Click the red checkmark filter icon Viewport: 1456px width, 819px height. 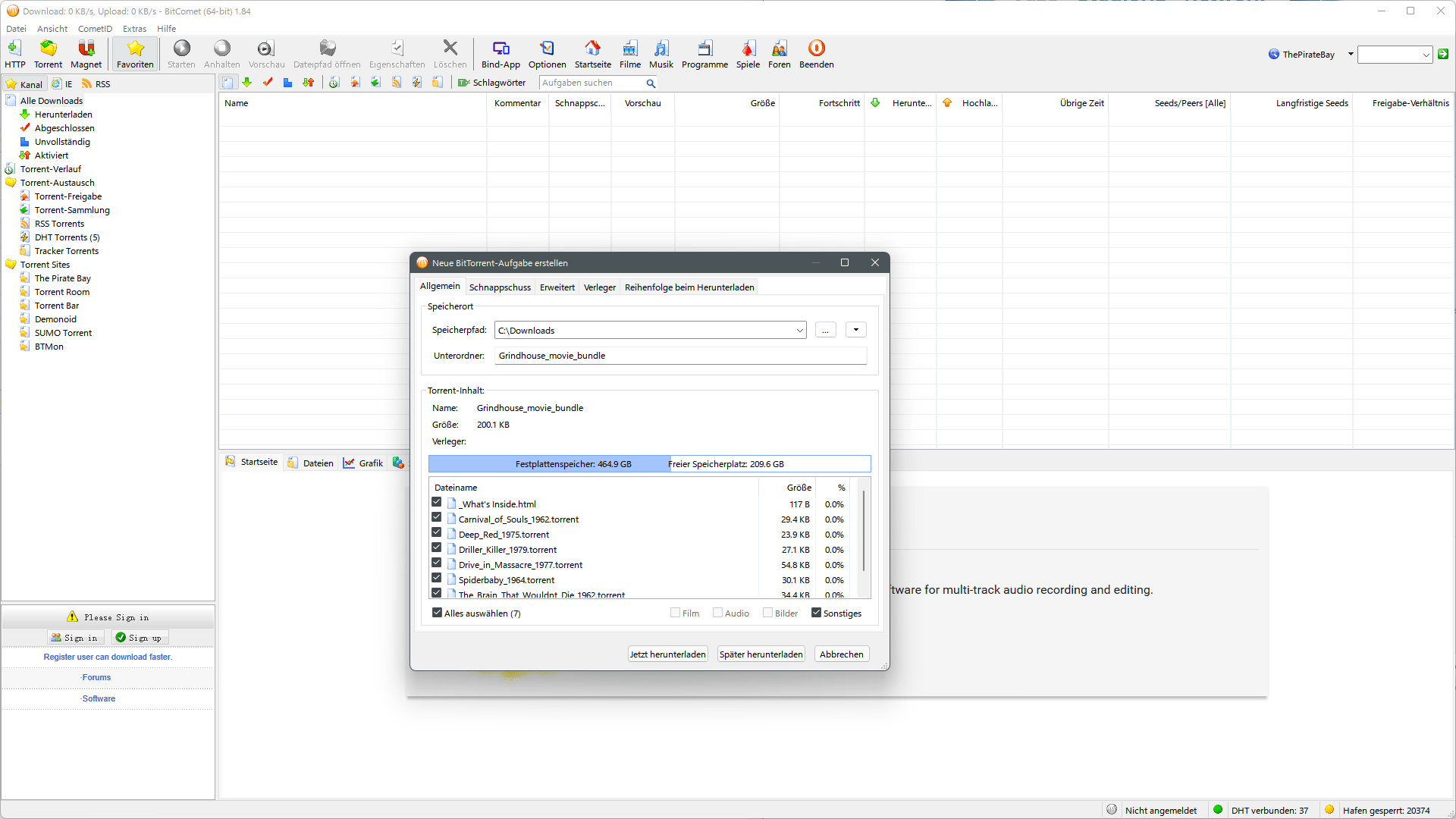click(x=267, y=83)
